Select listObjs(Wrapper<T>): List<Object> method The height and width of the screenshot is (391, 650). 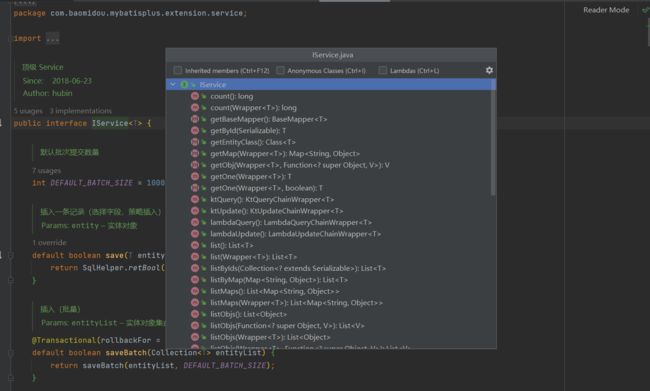pos(270,337)
